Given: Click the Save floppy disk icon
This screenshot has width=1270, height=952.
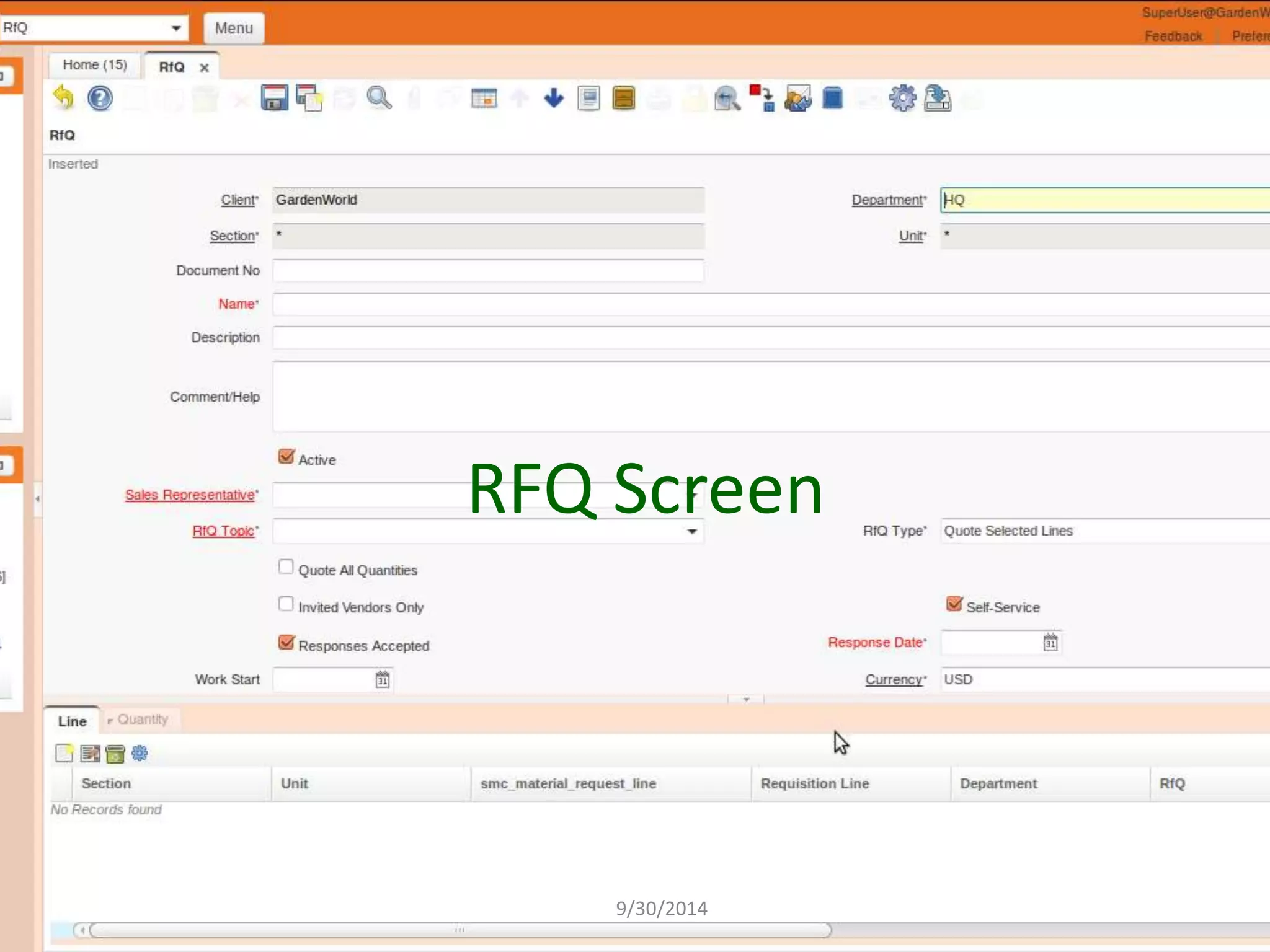Looking at the screenshot, I should (273, 98).
